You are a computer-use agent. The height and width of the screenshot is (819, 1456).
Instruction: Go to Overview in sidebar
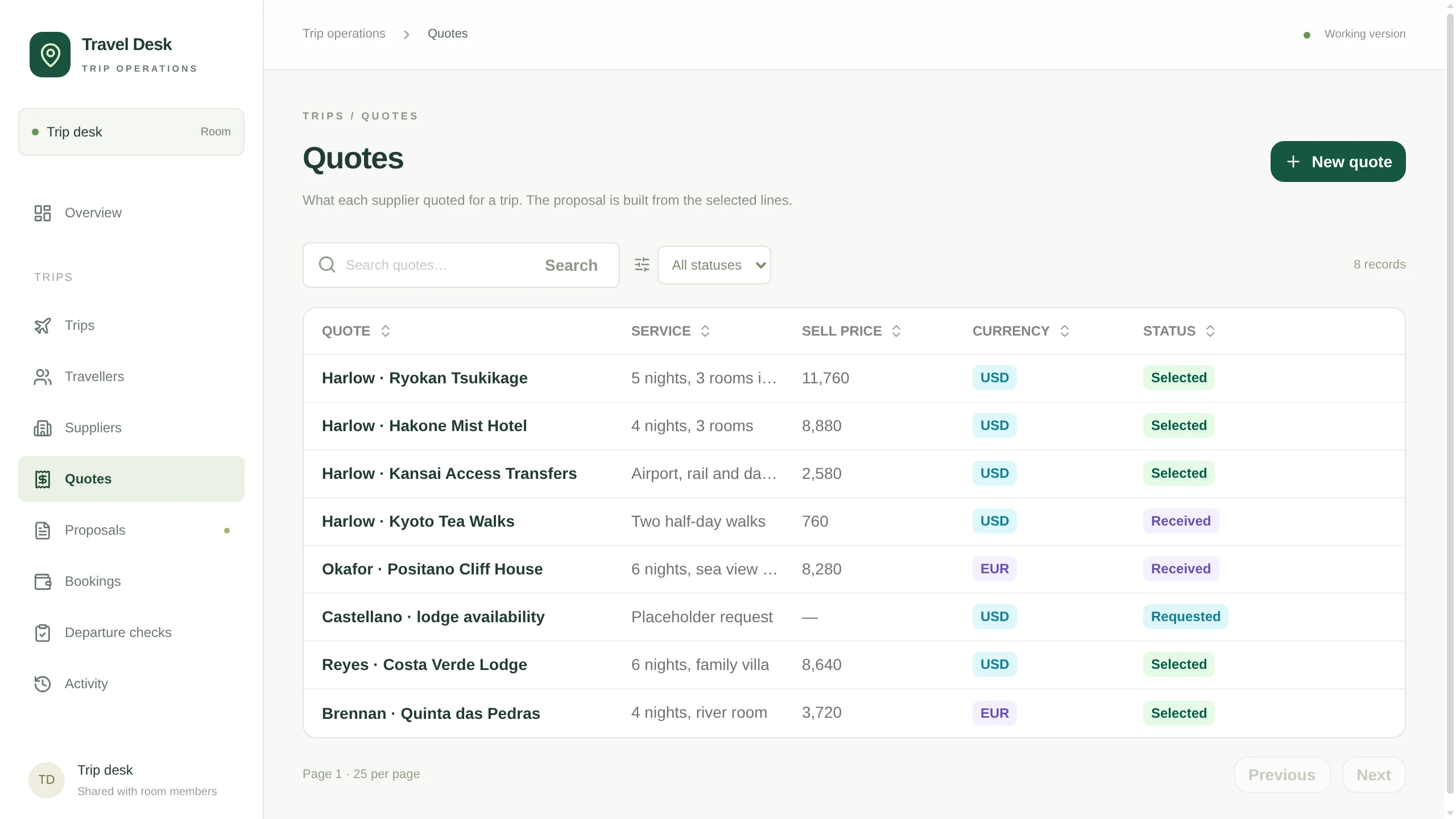(131, 213)
